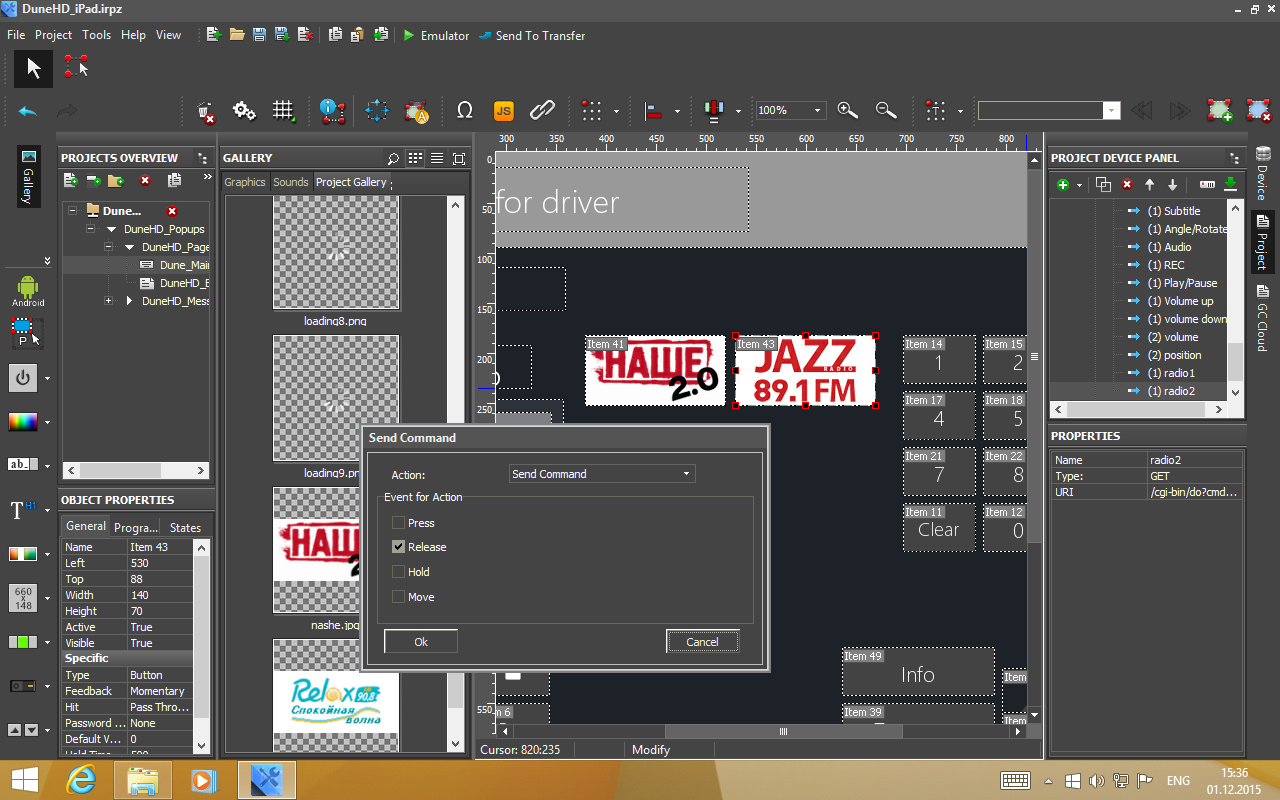Open the dropdown arrow next to the green add icon
Image resolution: width=1280 pixels, height=800 pixels.
point(1079,186)
